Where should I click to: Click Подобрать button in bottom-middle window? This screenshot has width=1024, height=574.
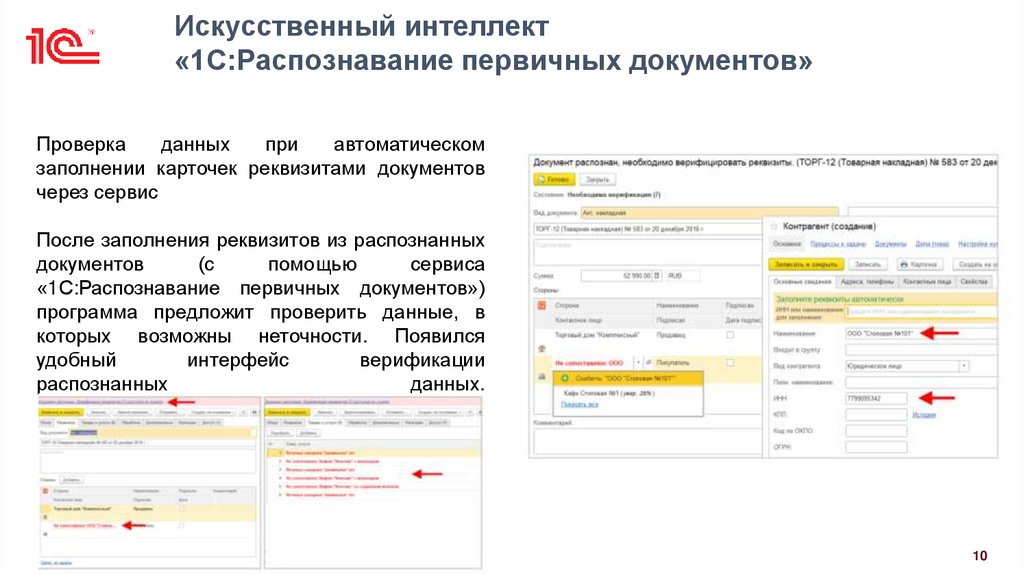(280, 433)
